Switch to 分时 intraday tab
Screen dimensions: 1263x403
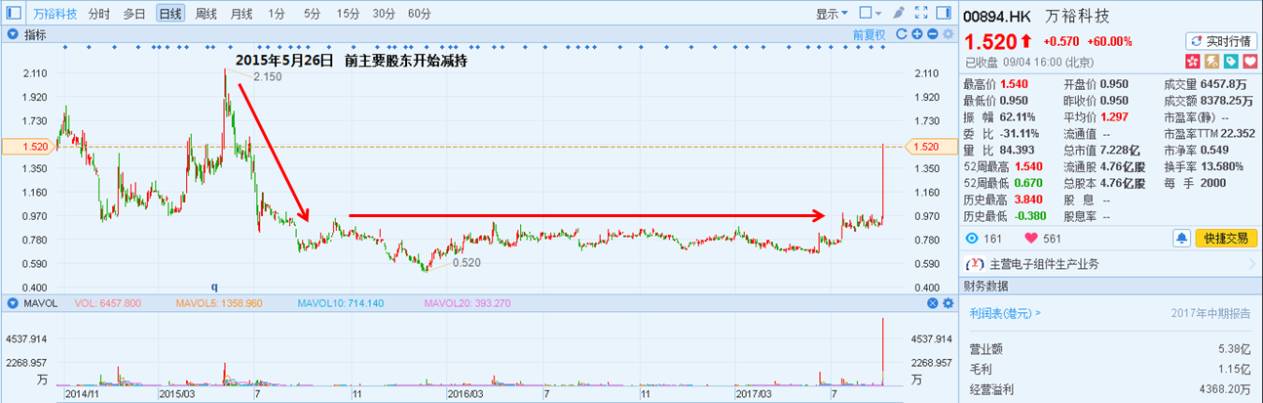pos(99,14)
